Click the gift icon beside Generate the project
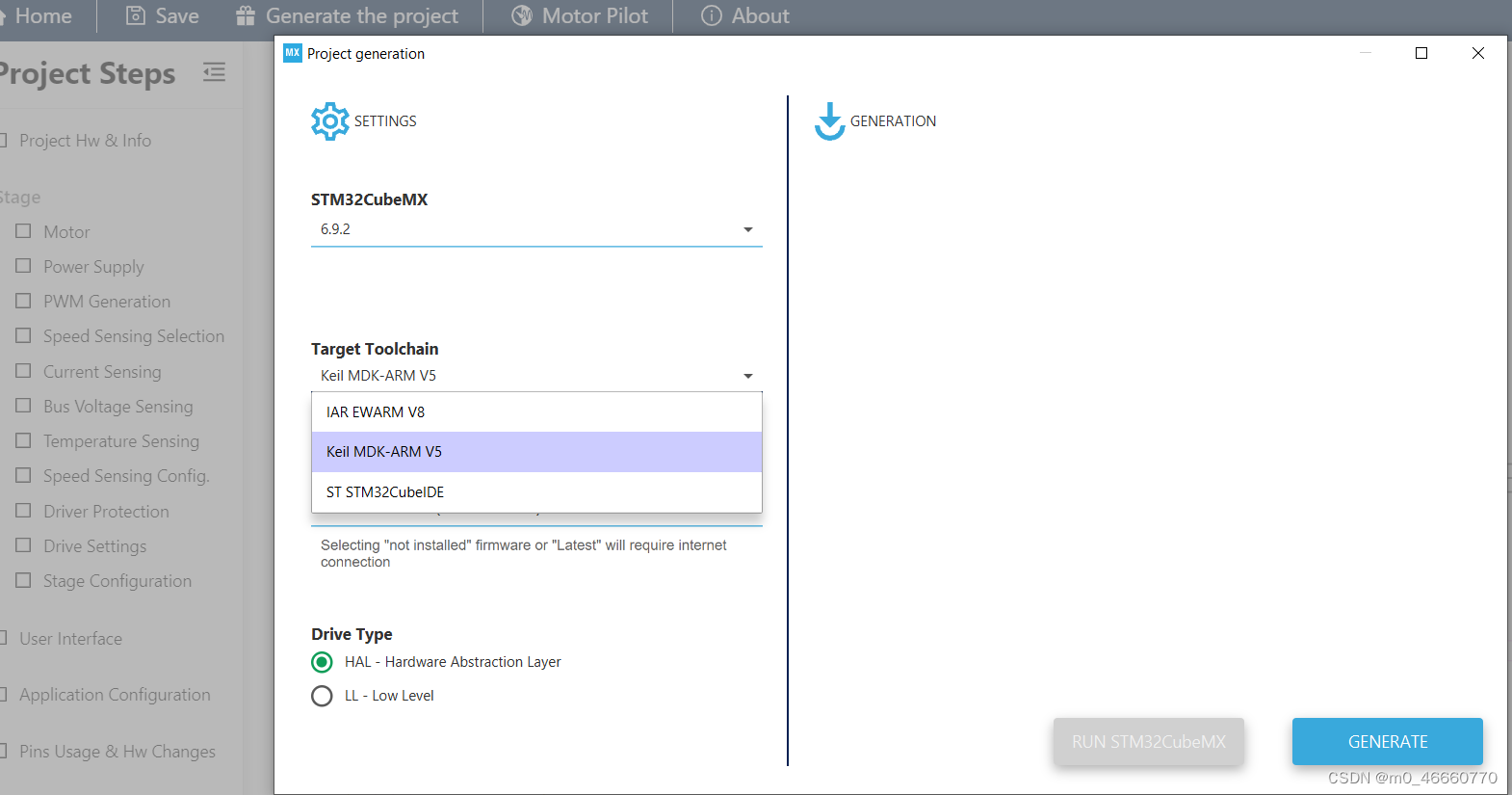 click(x=246, y=15)
